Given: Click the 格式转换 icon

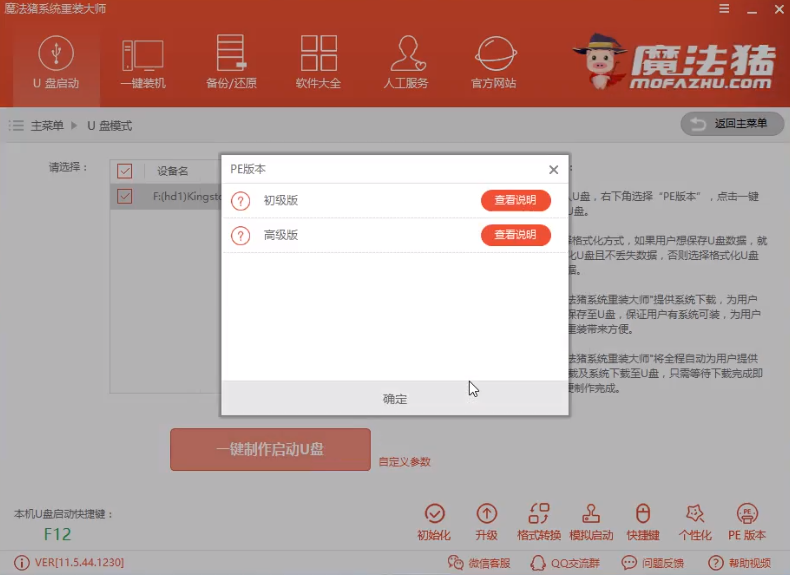Looking at the screenshot, I should point(539,522).
